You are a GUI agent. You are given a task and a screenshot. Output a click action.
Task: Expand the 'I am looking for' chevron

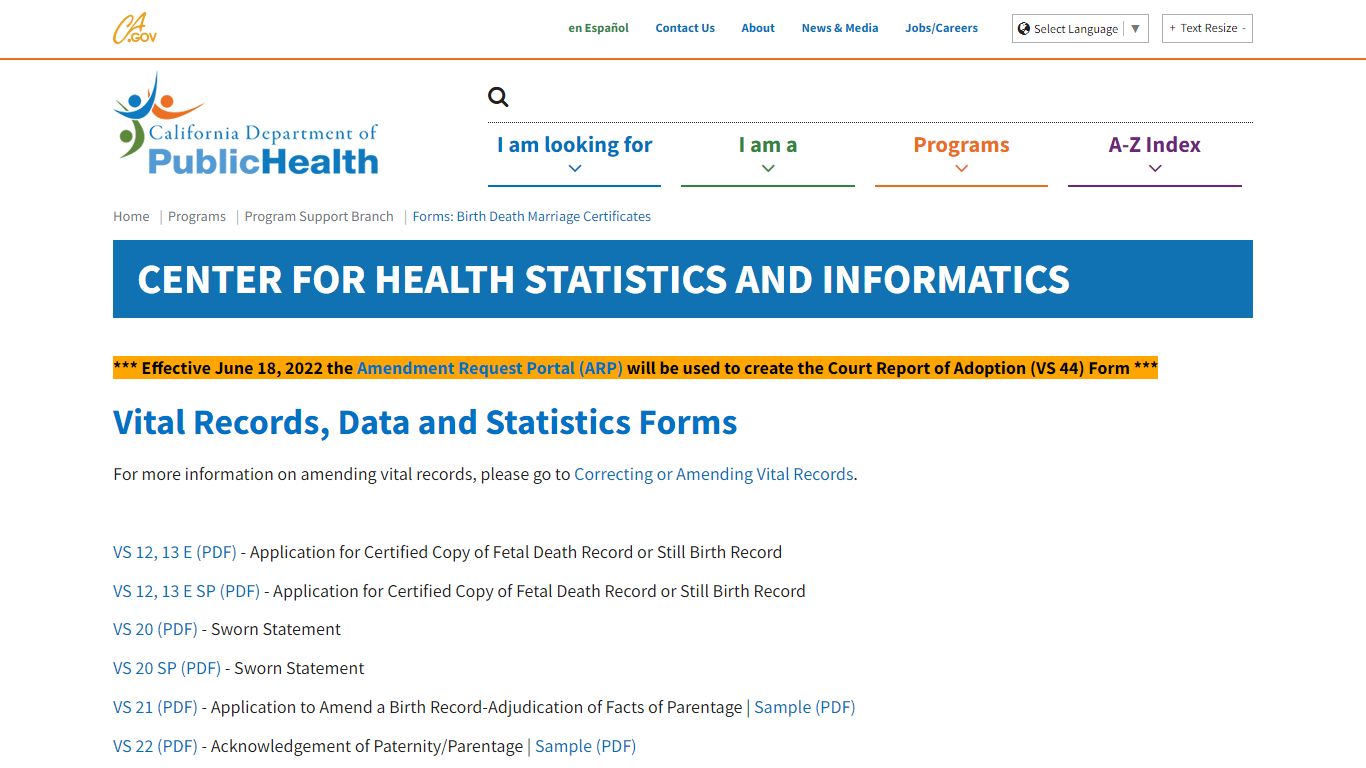click(x=575, y=168)
